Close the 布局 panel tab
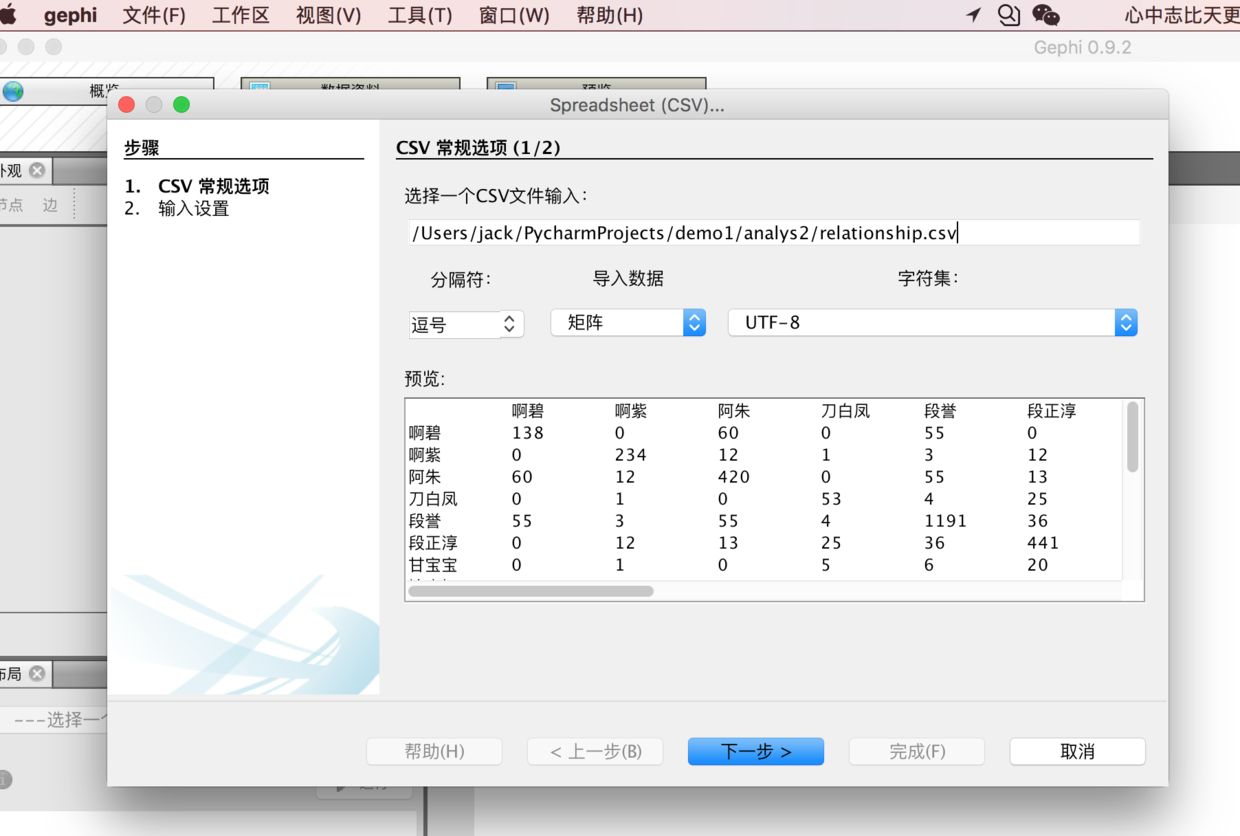 click(37, 673)
